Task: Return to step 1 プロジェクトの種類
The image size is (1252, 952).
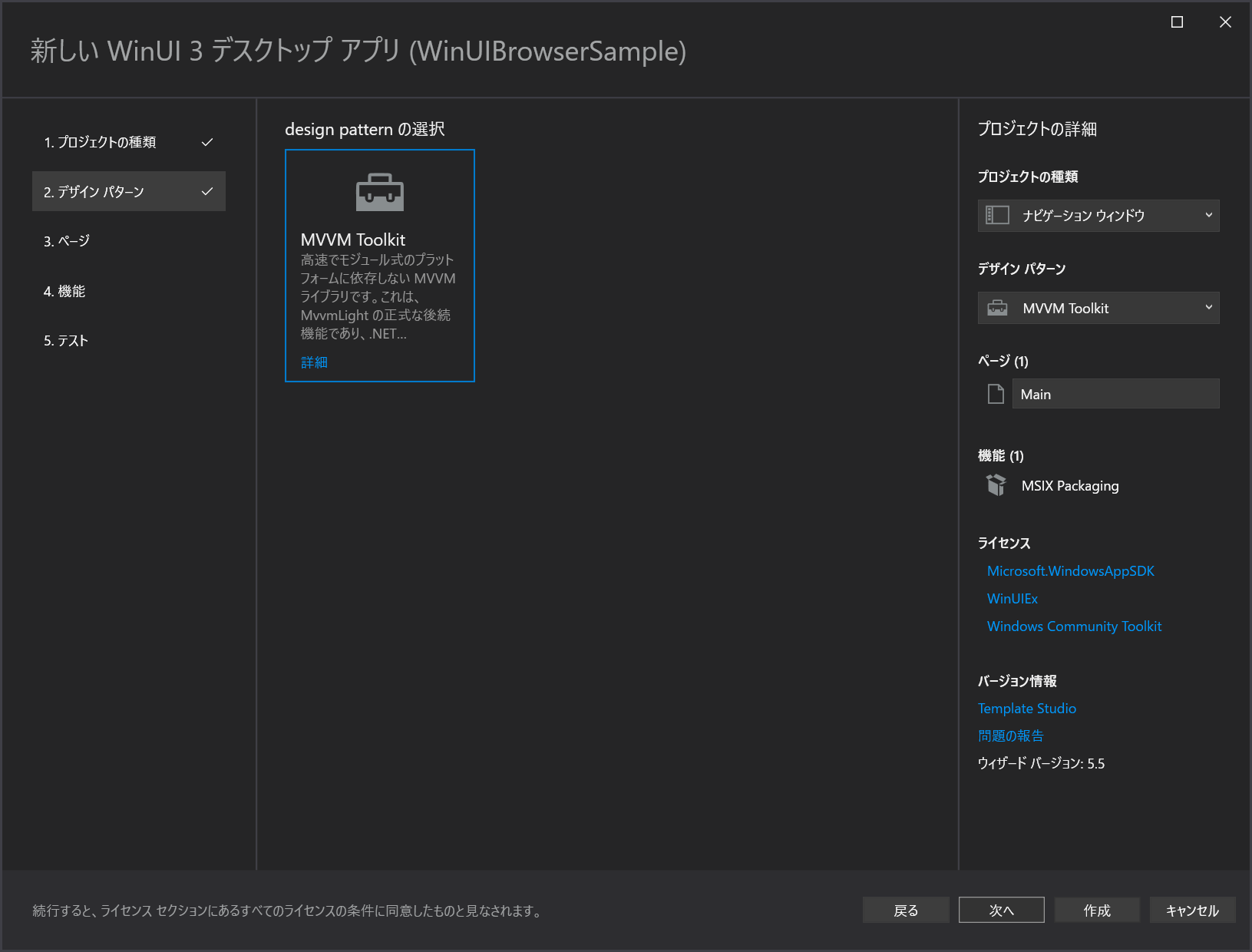Action: [x=102, y=142]
